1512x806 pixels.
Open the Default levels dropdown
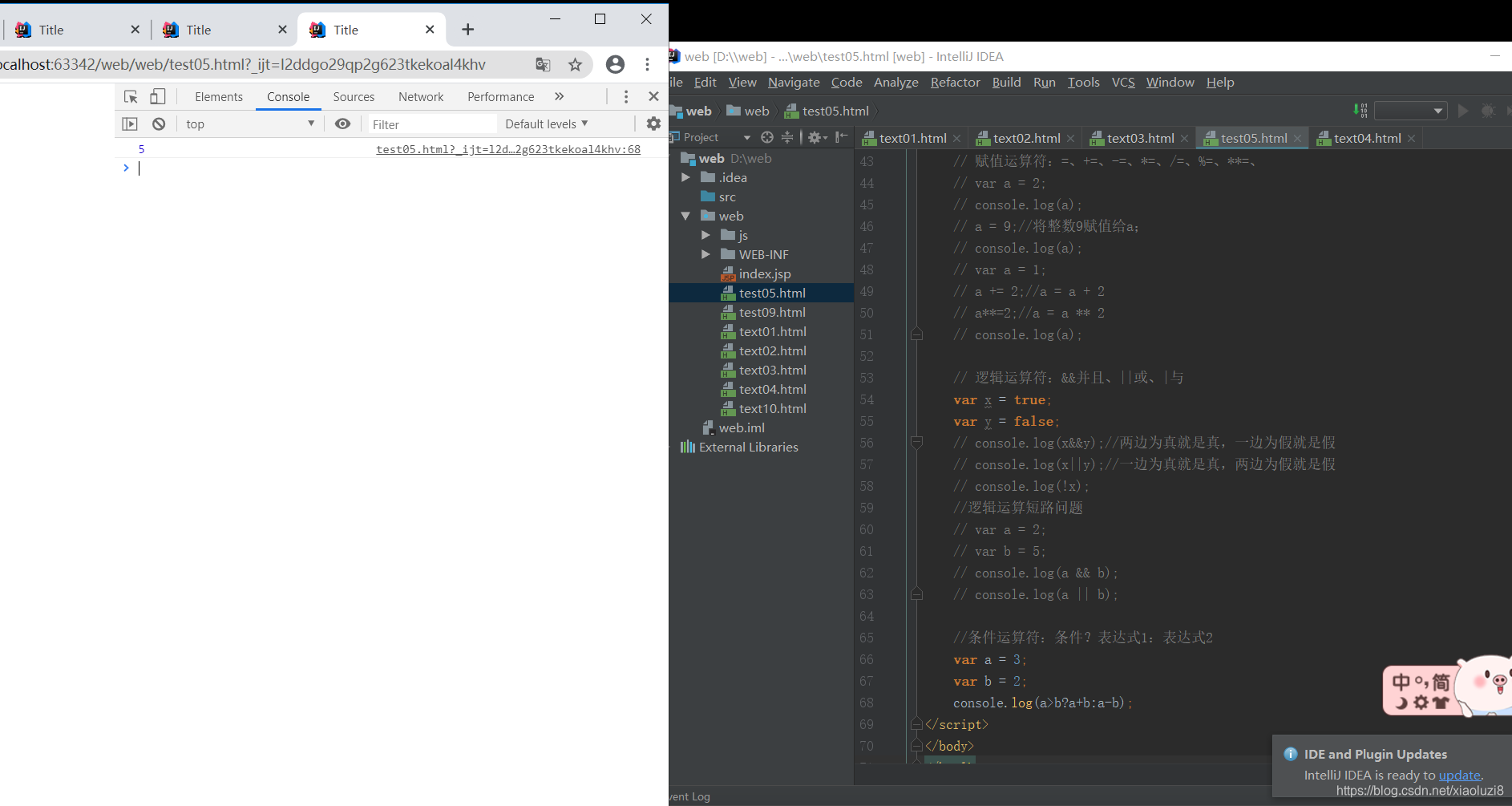(x=547, y=124)
